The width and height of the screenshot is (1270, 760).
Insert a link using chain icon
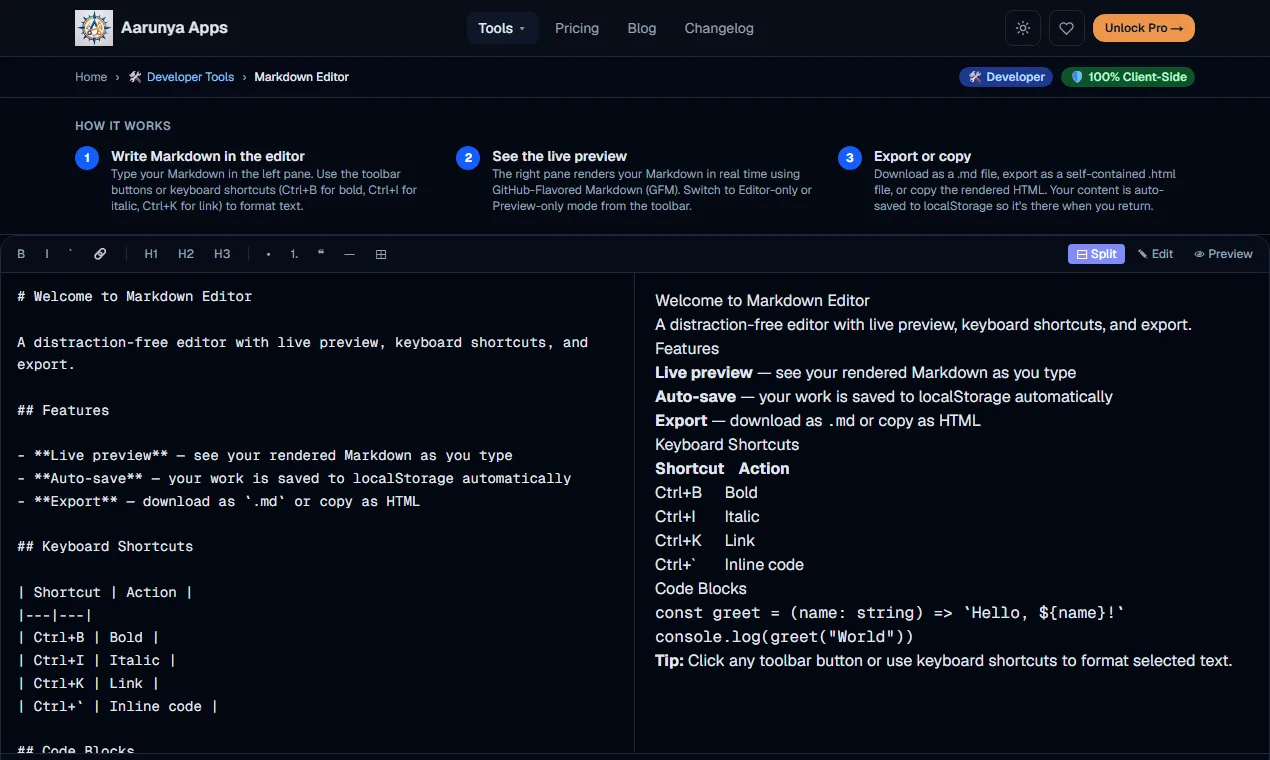100,254
